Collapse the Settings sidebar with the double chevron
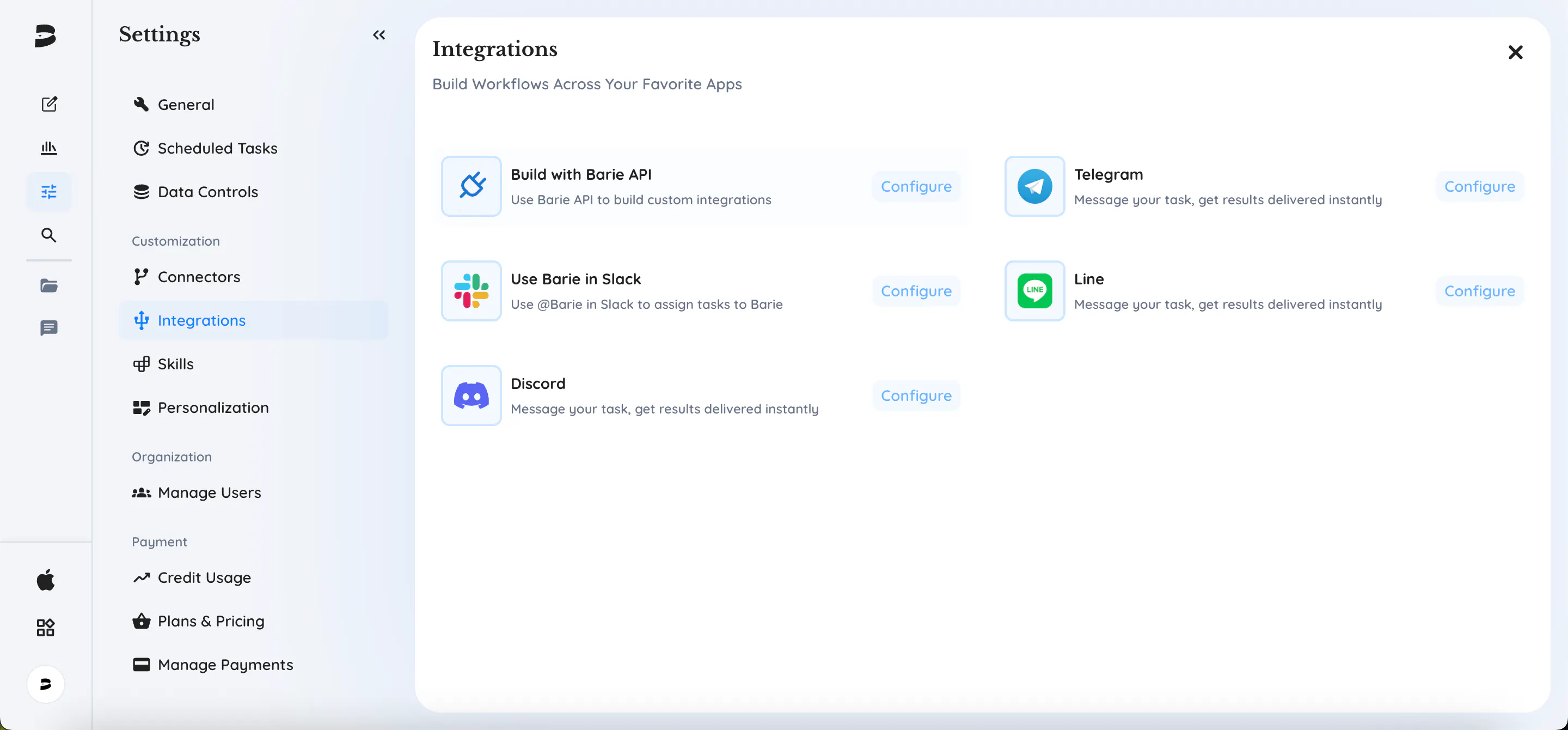 click(x=379, y=35)
